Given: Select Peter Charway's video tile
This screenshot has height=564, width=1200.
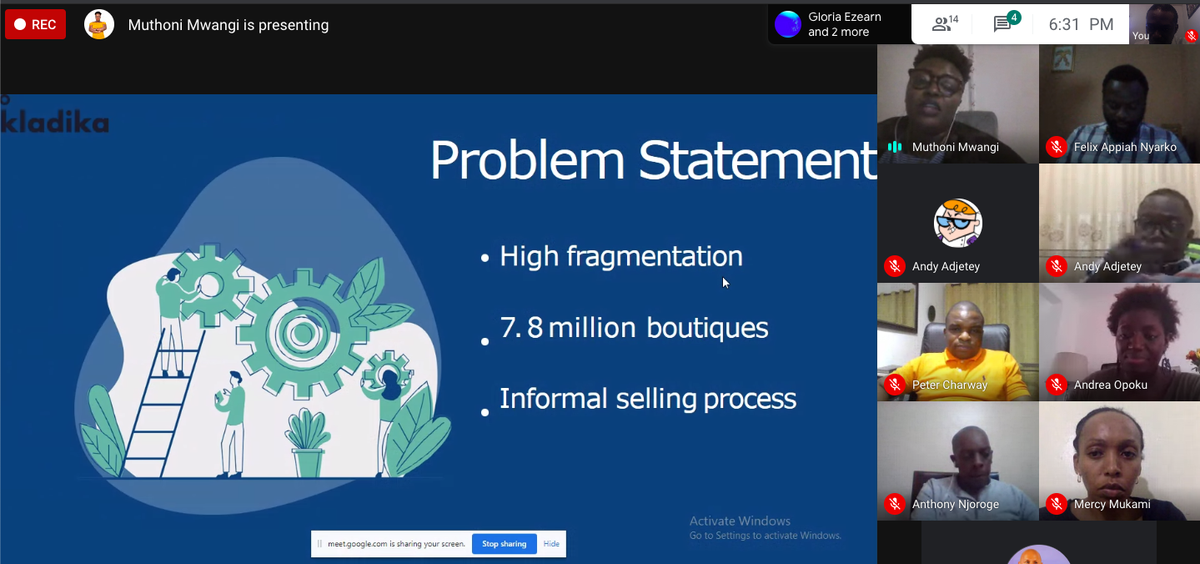Looking at the screenshot, I should 958,341.
